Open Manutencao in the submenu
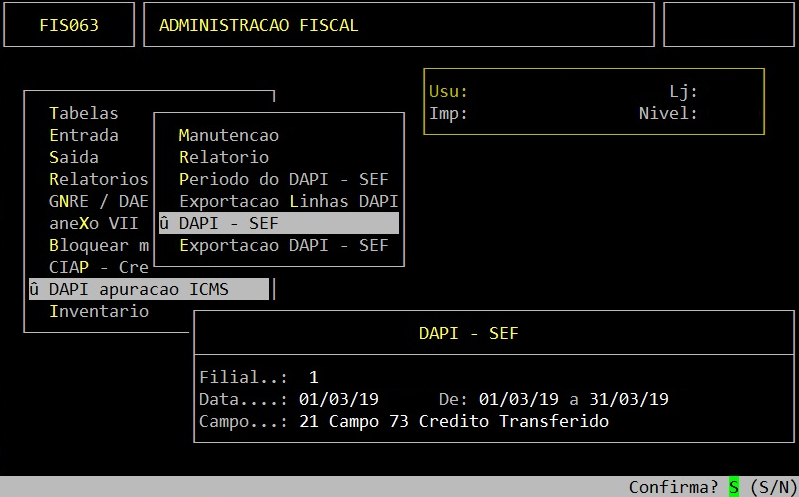799x497 pixels. [x=228, y=135]
